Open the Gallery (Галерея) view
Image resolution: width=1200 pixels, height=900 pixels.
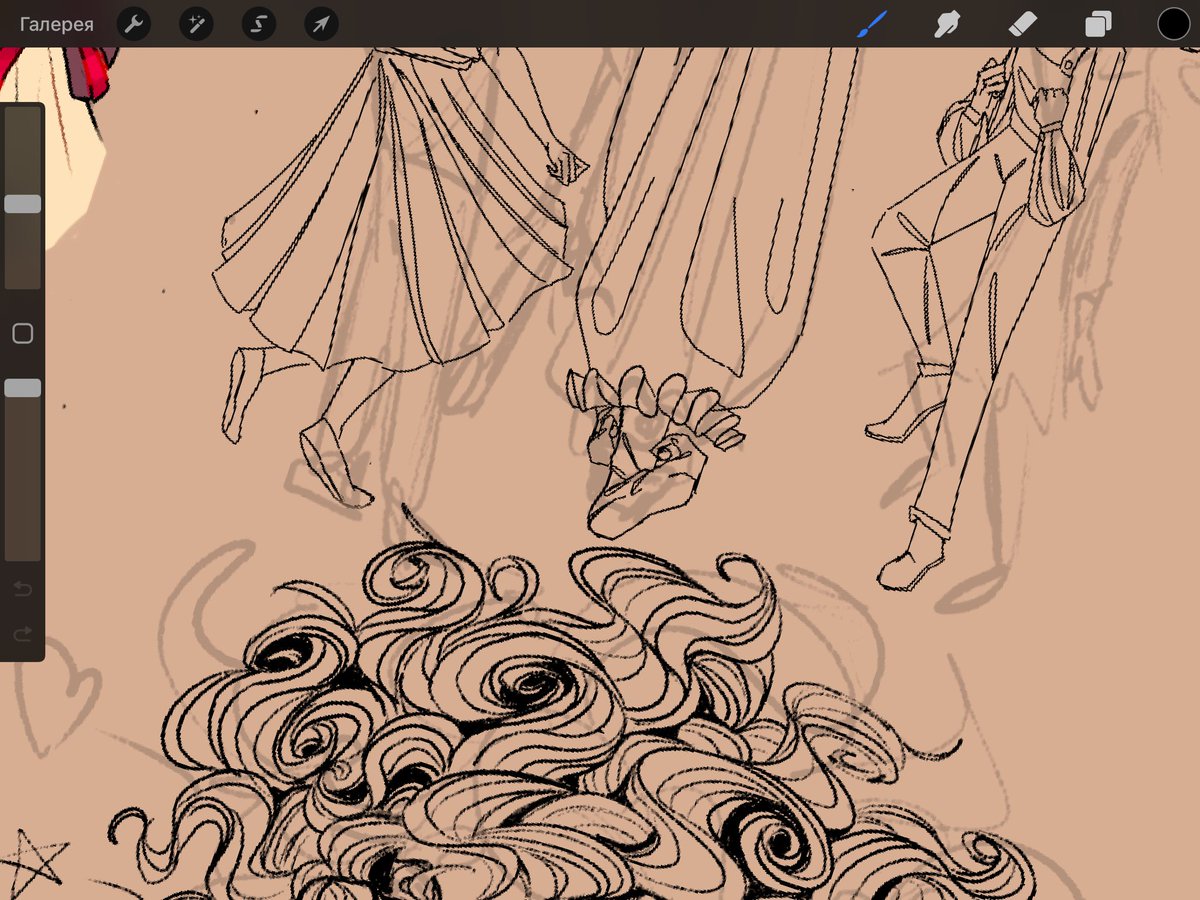(x=57, y=24)
